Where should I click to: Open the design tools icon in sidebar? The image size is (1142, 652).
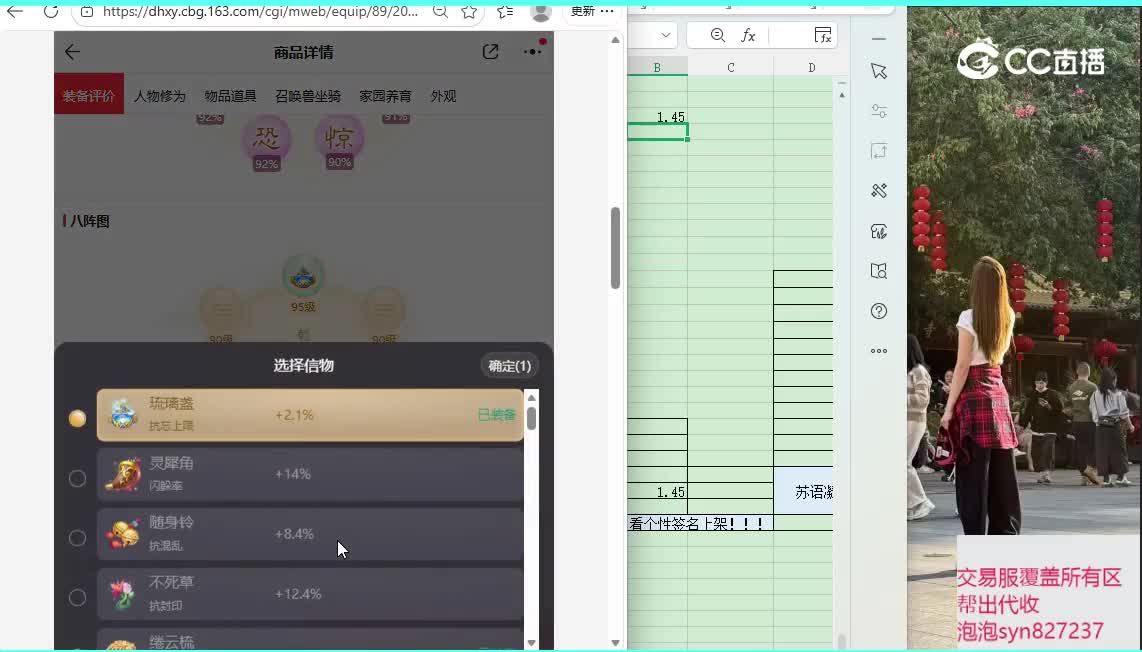[879, 191]
